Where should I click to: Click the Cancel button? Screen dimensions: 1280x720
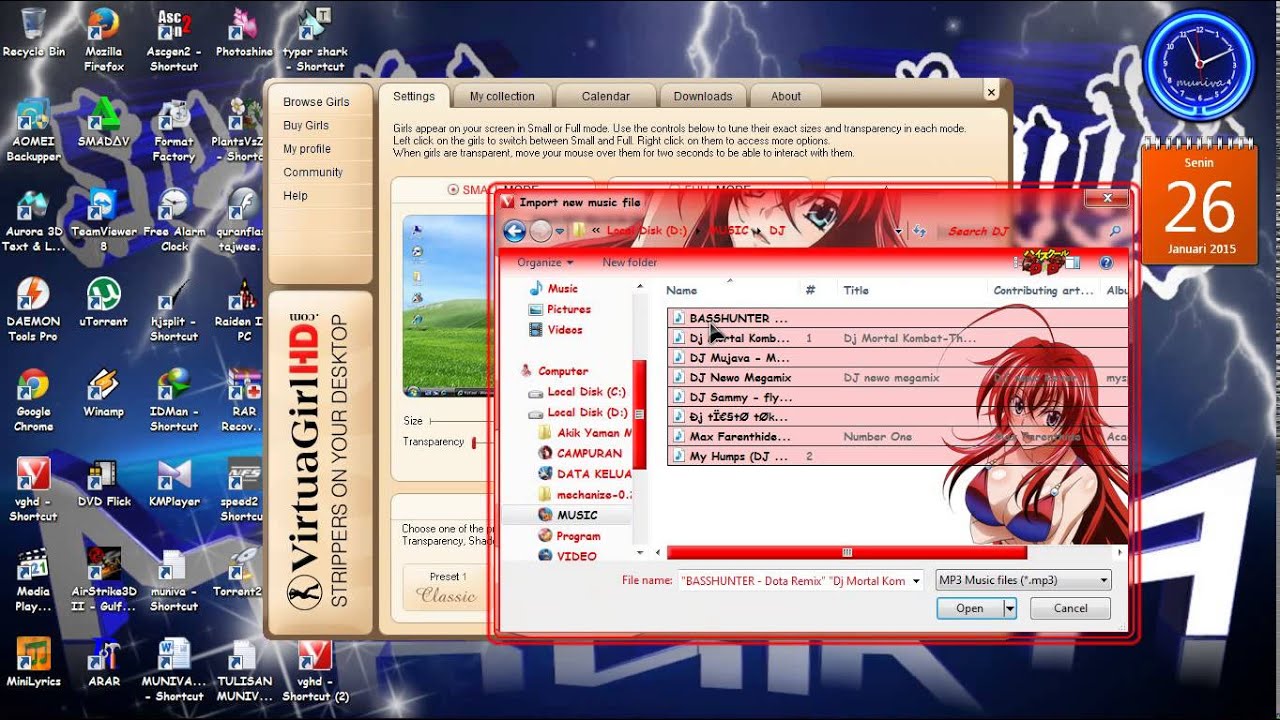pyautogui.click(x=1070, y=608)
